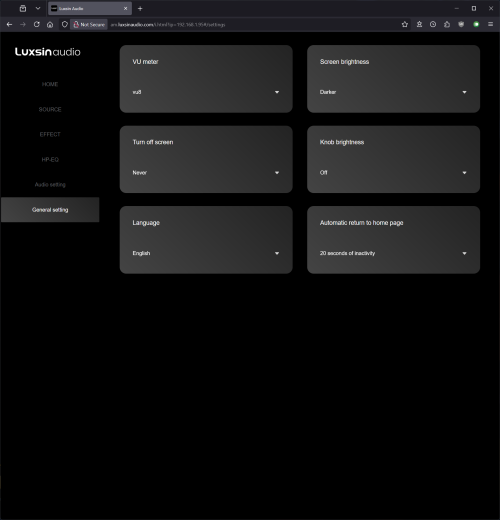Open the extensions puzzle icon
Image resolution: width=500 pixels, height=520 pixels.
tap(447, 24)
